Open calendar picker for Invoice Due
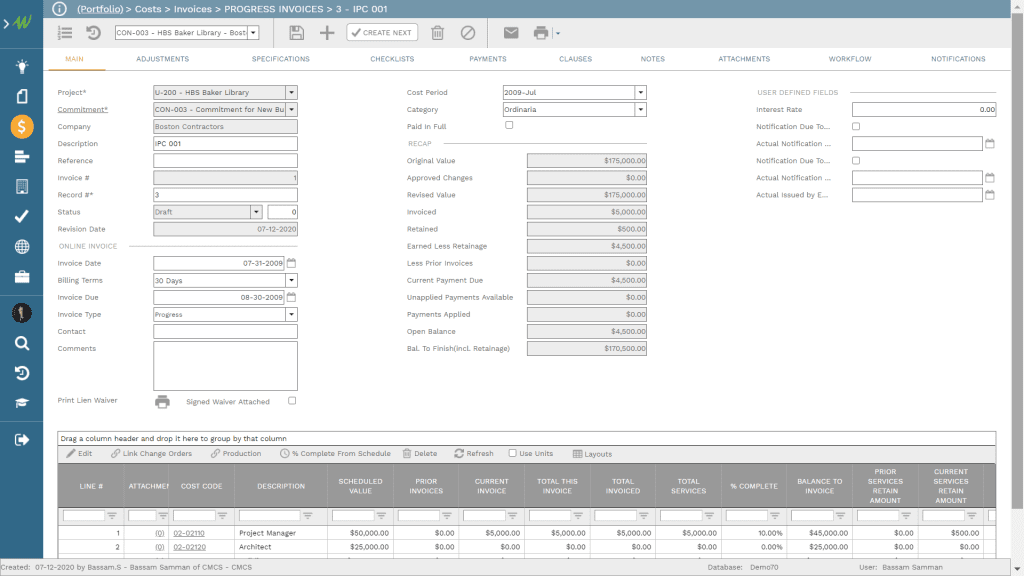1024x576 pixels. click(x=291, y=296)
